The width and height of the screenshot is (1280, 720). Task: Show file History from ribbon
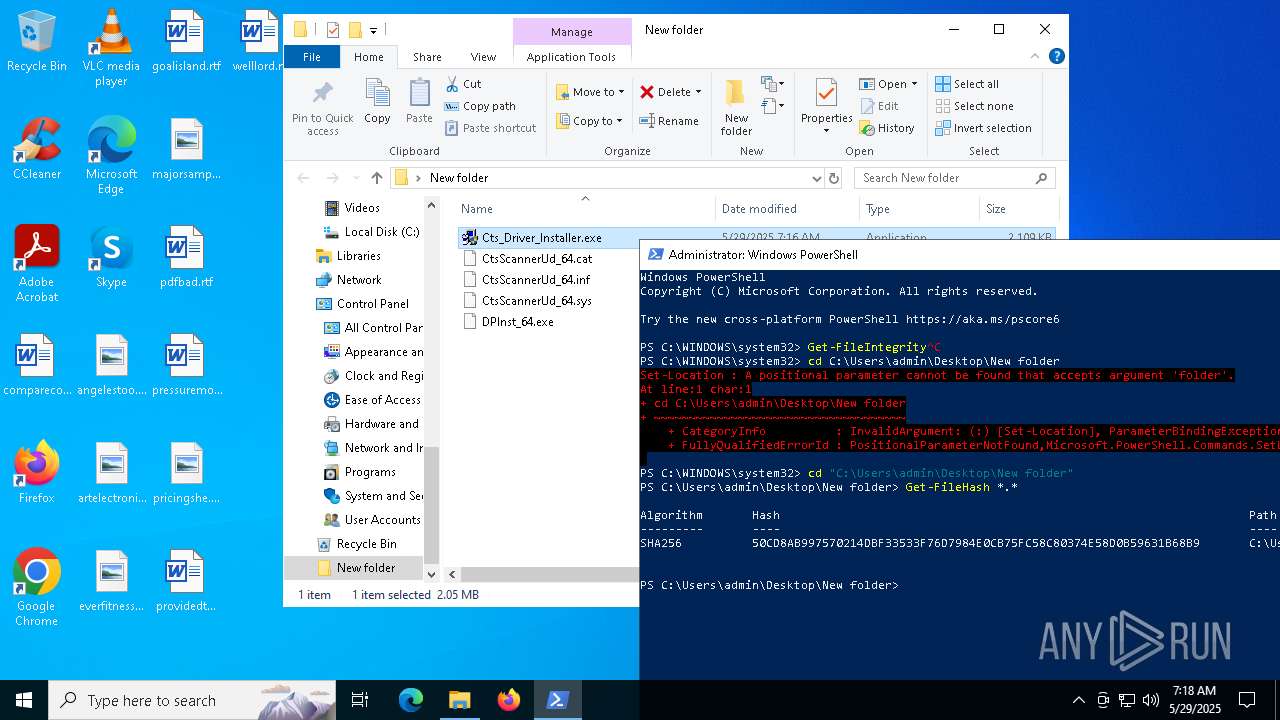(887, 128)
